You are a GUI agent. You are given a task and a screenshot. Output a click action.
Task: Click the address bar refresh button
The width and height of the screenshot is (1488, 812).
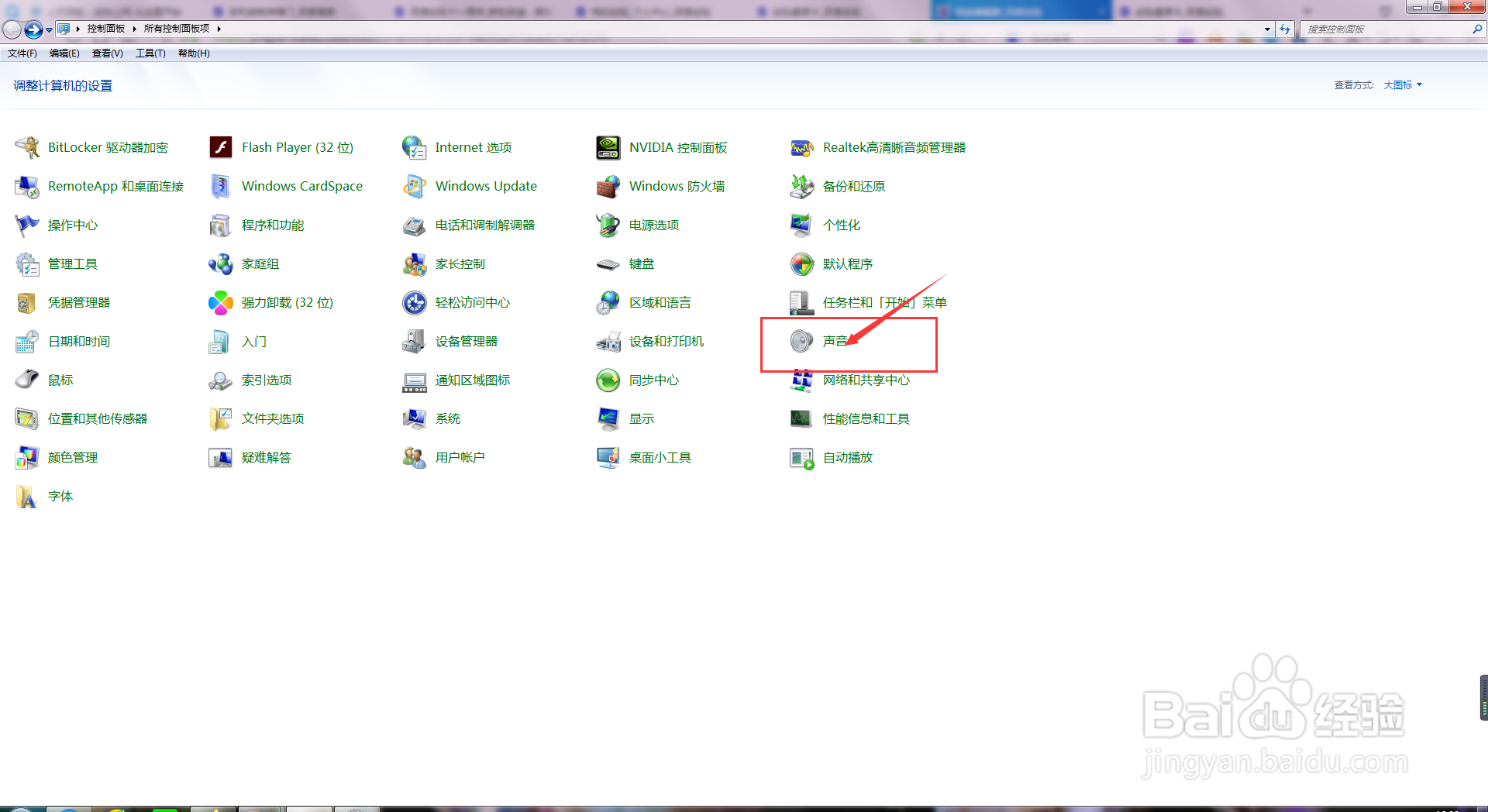1285,29
